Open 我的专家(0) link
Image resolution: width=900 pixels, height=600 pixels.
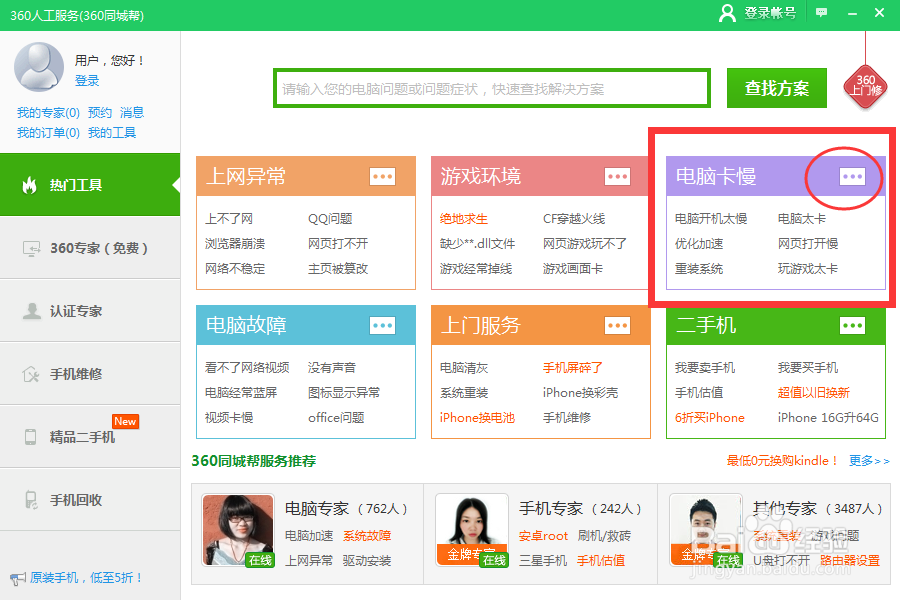[48, 113]
